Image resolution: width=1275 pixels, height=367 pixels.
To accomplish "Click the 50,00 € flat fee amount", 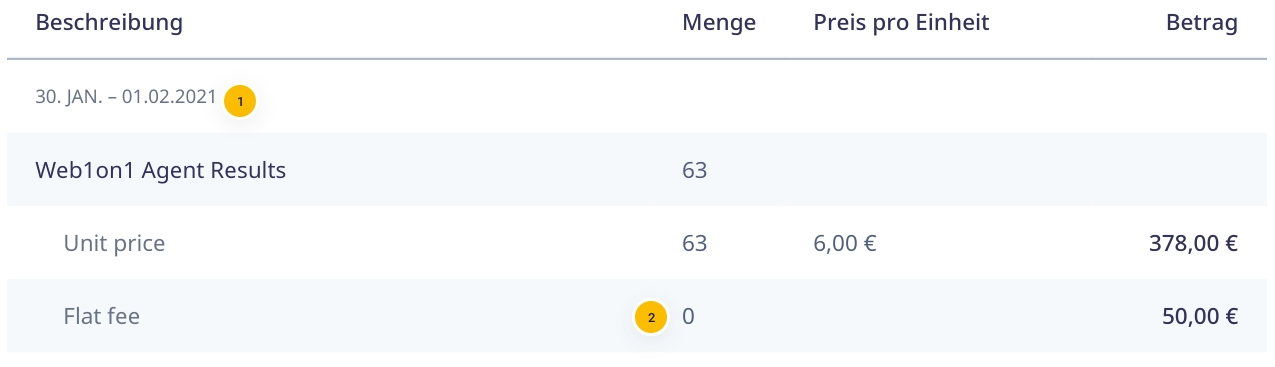I will click(x=1200, y=316).
